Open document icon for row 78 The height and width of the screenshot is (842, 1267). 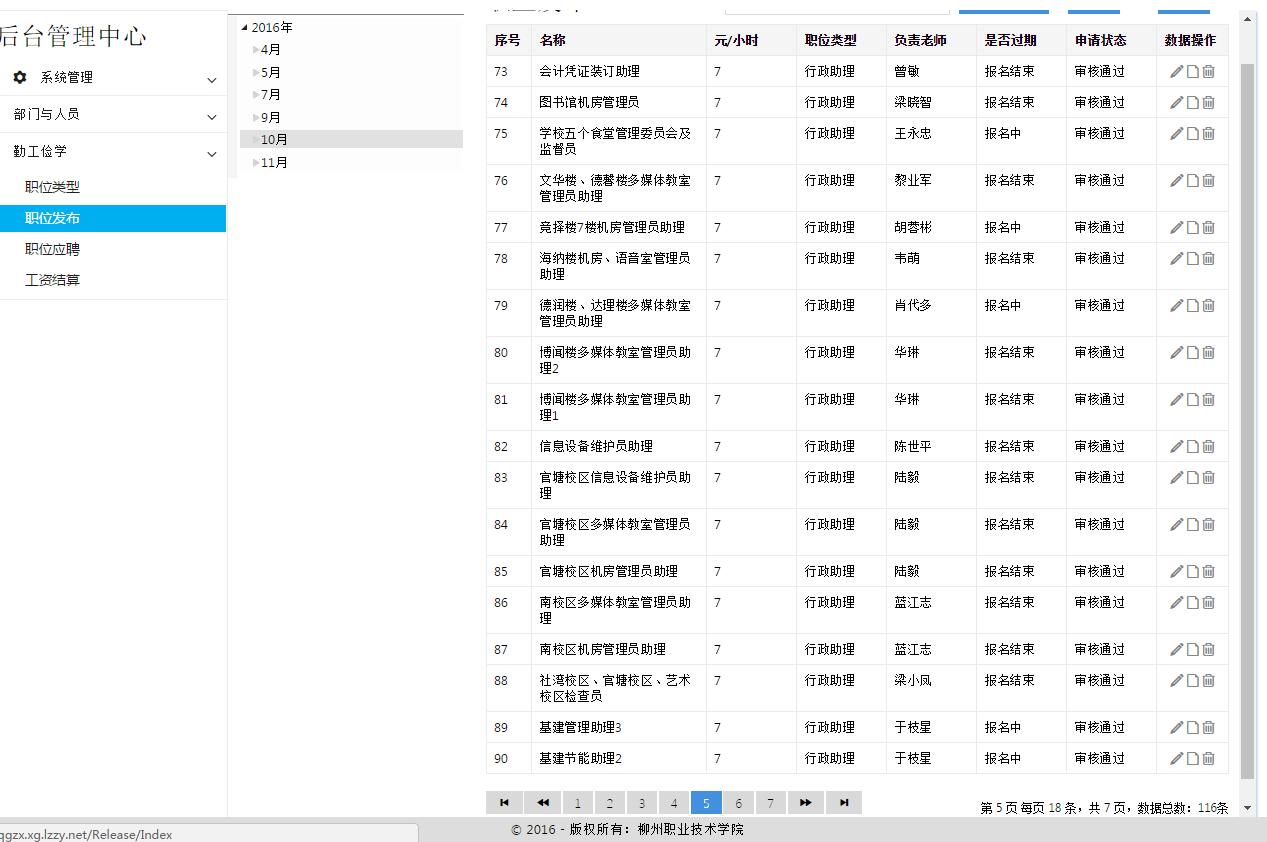click(x=1192, y=258)
